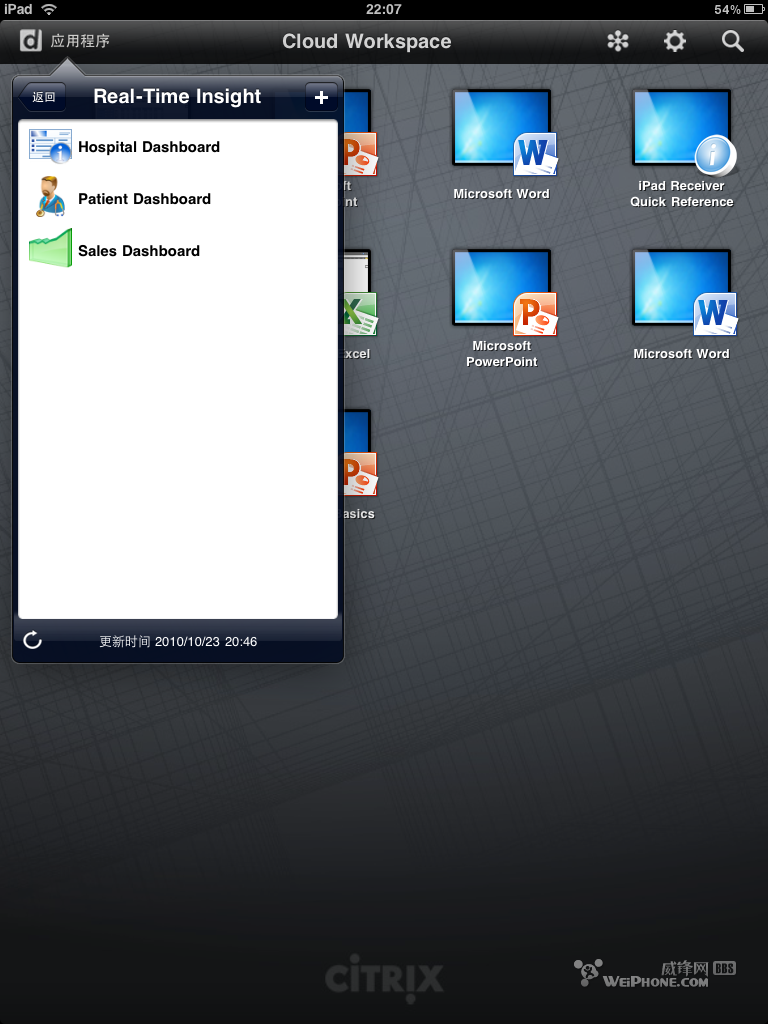Click the search magnifier icon

click(x=733, y=41)
